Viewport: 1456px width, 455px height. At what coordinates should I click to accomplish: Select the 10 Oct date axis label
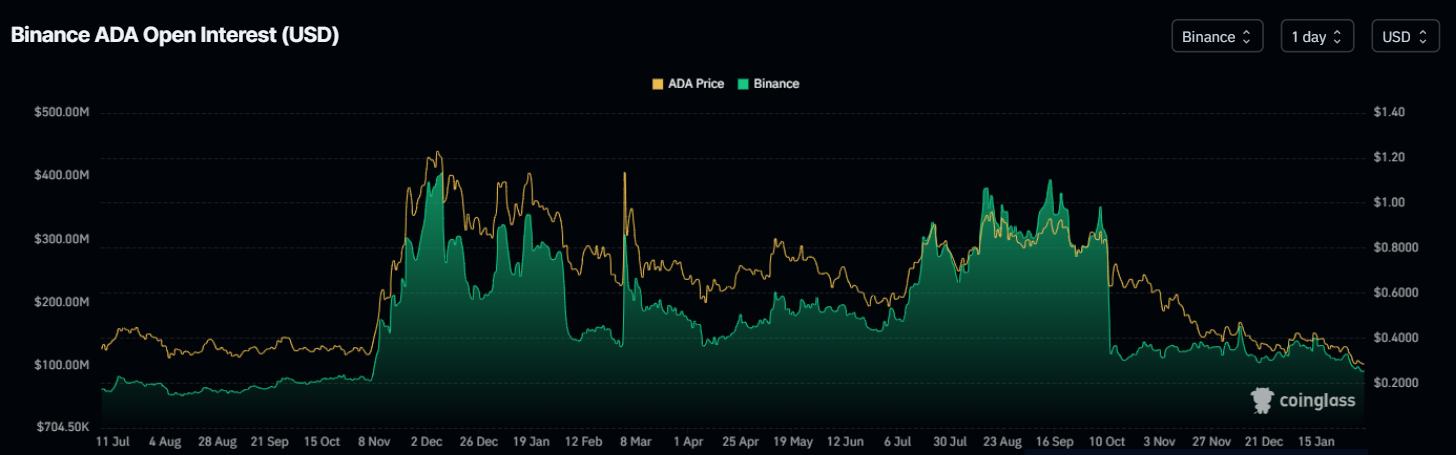[1106, 440]
